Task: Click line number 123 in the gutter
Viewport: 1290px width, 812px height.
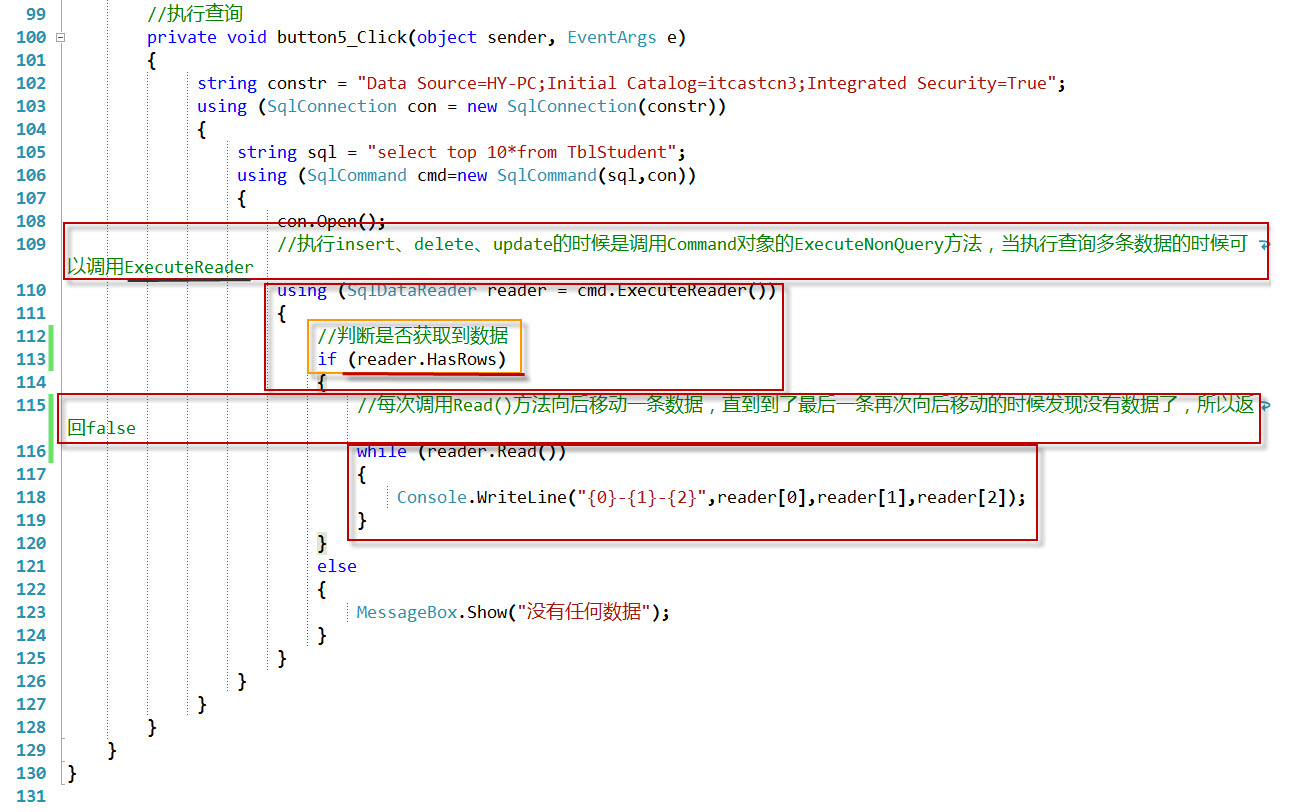Action: click(x=31, y=612)
